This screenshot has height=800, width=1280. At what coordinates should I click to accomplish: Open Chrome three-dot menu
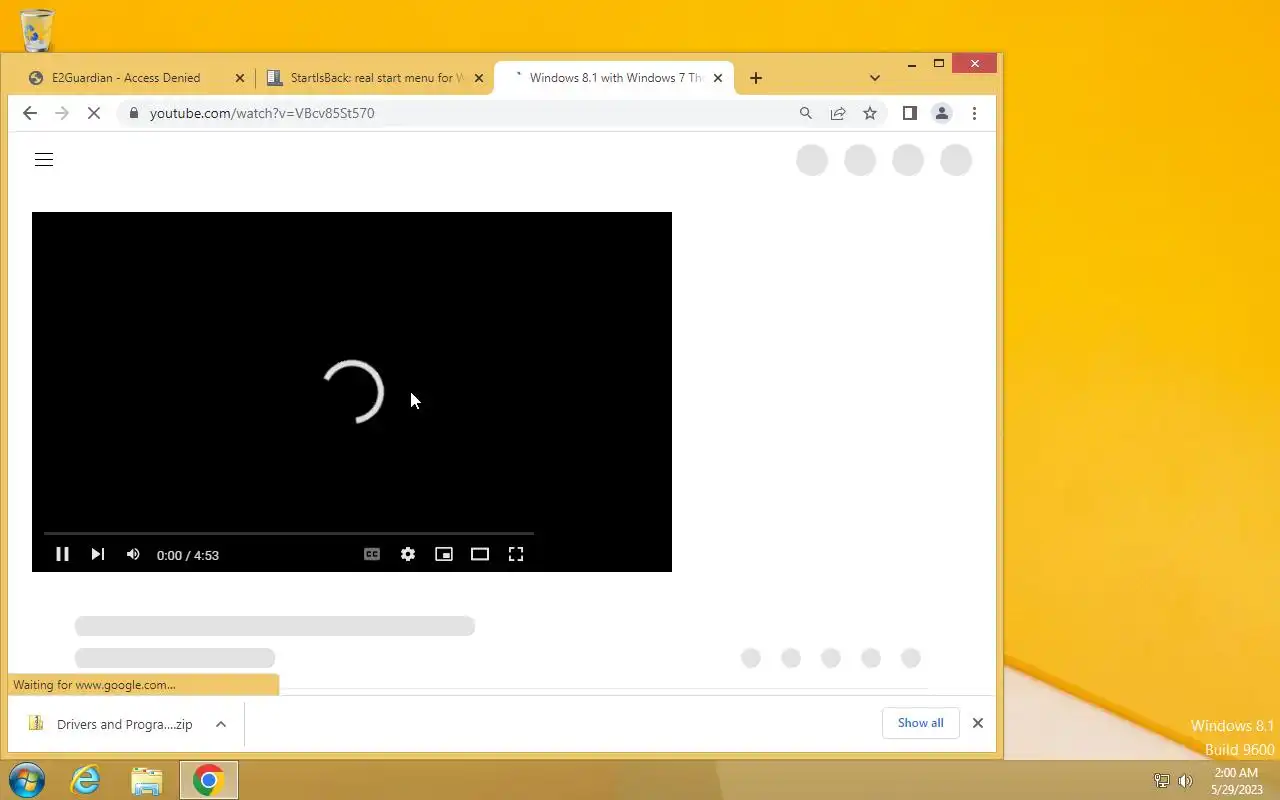coord(974,113)
